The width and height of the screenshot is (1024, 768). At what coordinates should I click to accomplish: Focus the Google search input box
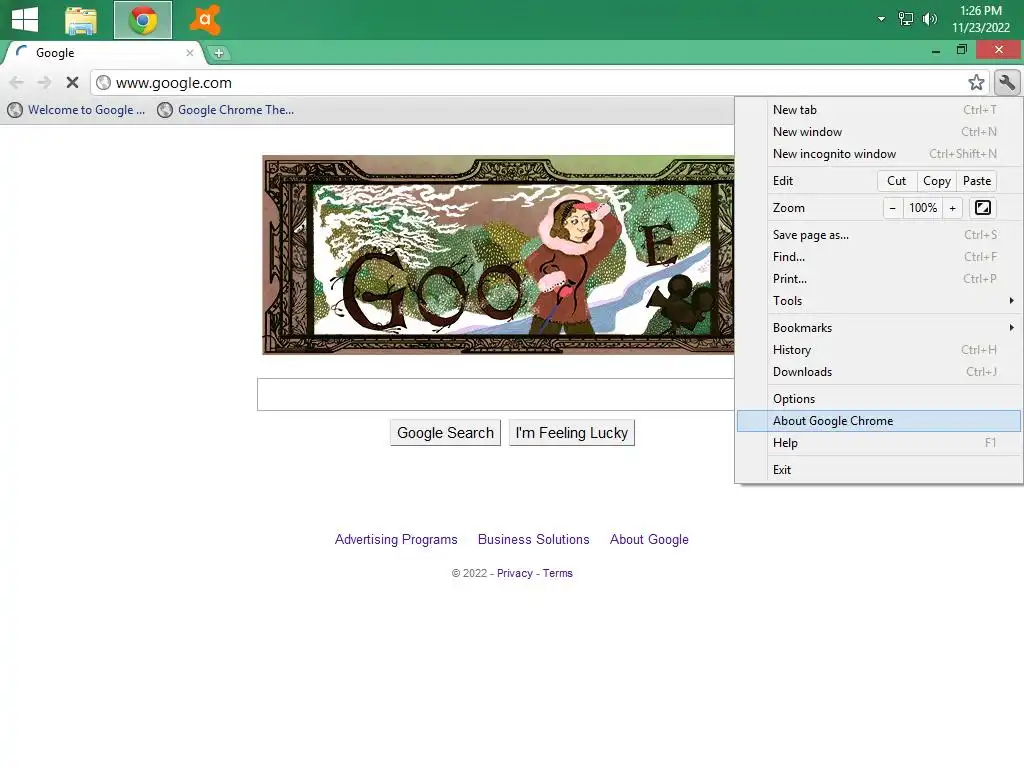496,394
